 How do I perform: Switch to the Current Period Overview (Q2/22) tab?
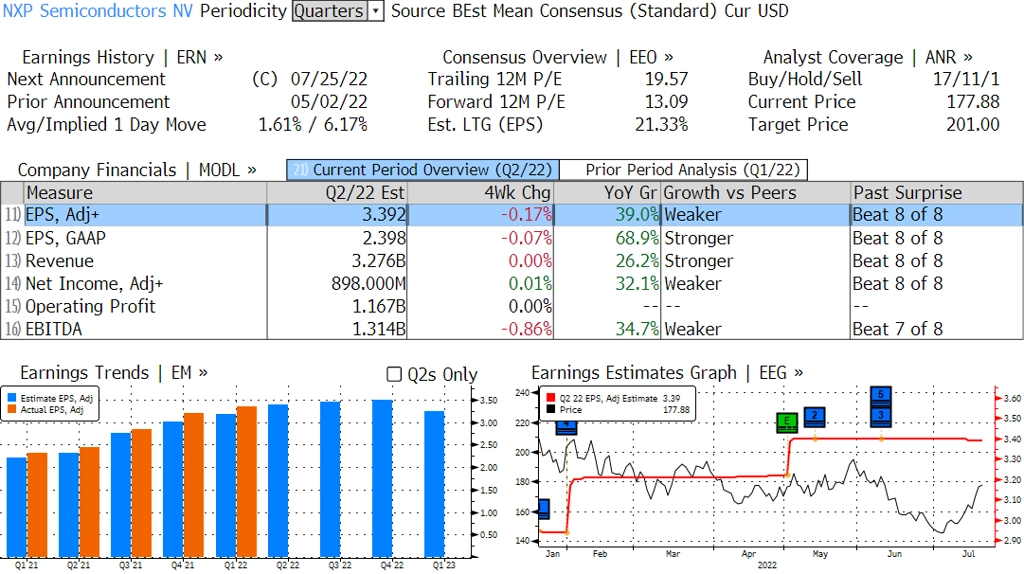tap(423, 170)
